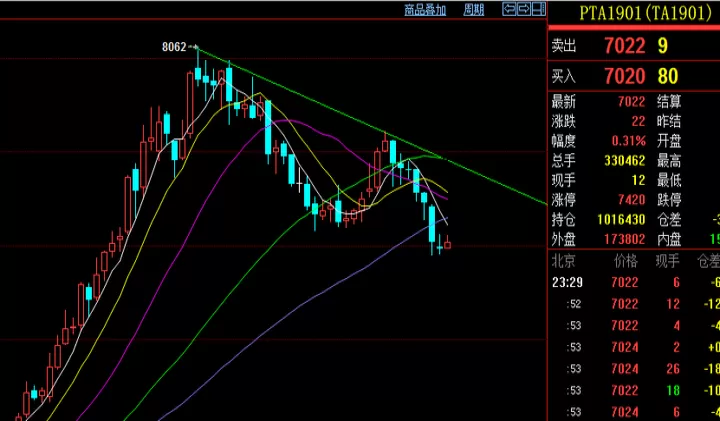The width and height of the screenshot is (720, 421).
Task: Click the bid volume 80
Action: tap(668, 76)
